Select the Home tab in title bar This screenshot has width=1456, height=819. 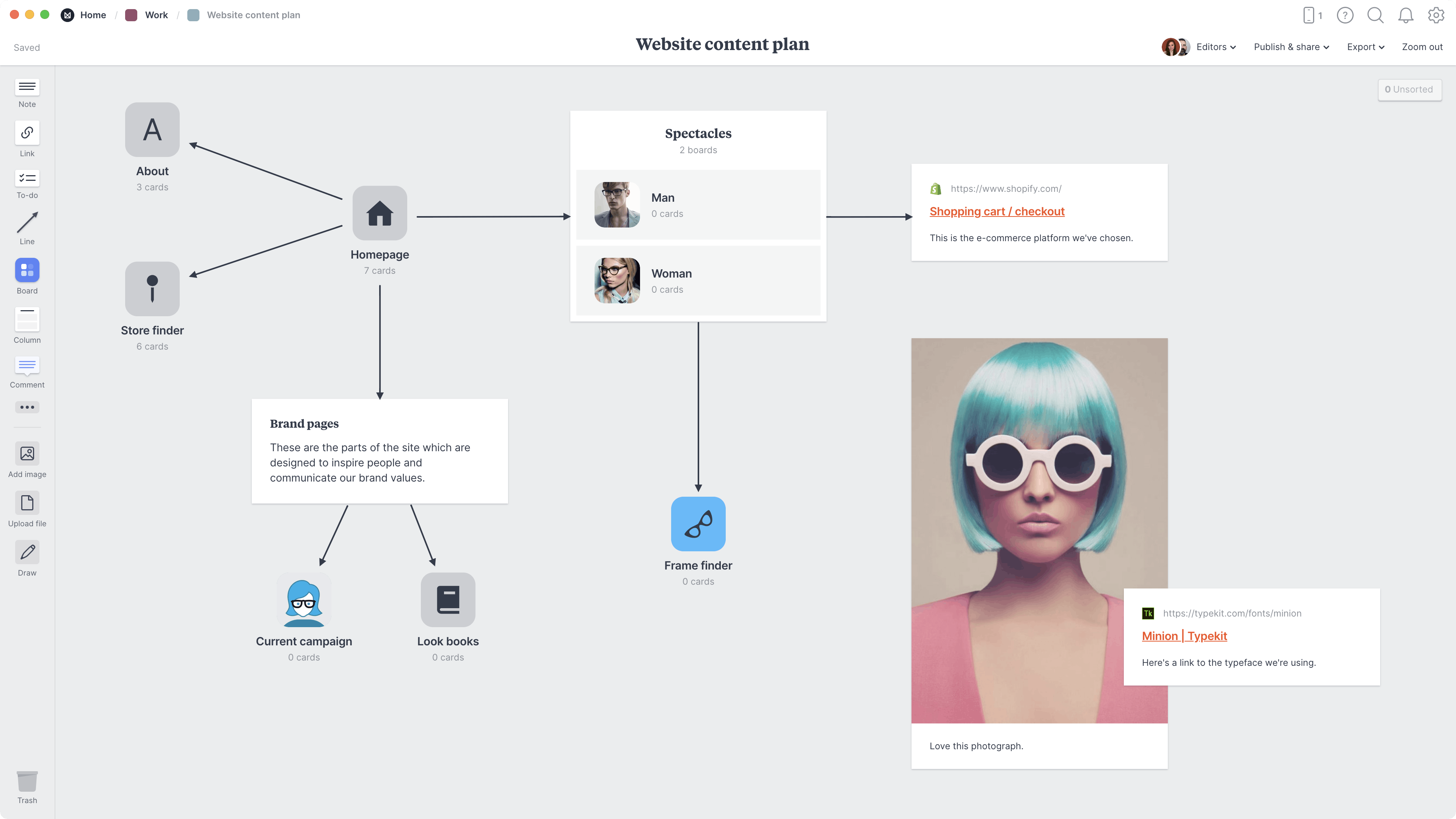(93, 15)
